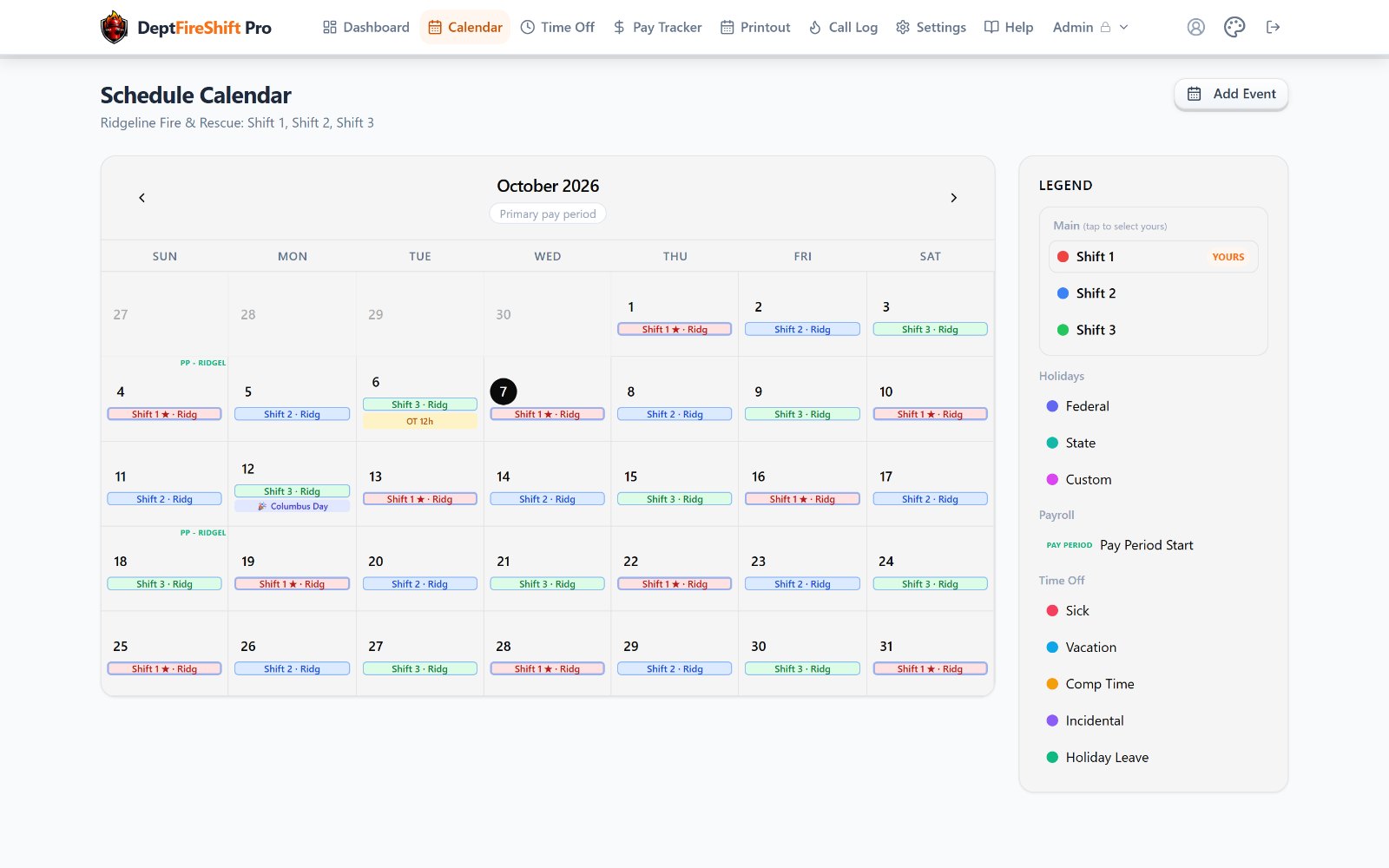Click the Holiday Leave legend entry
The height and width of the screenshot is (868, 1389).
coord(1097,758)
